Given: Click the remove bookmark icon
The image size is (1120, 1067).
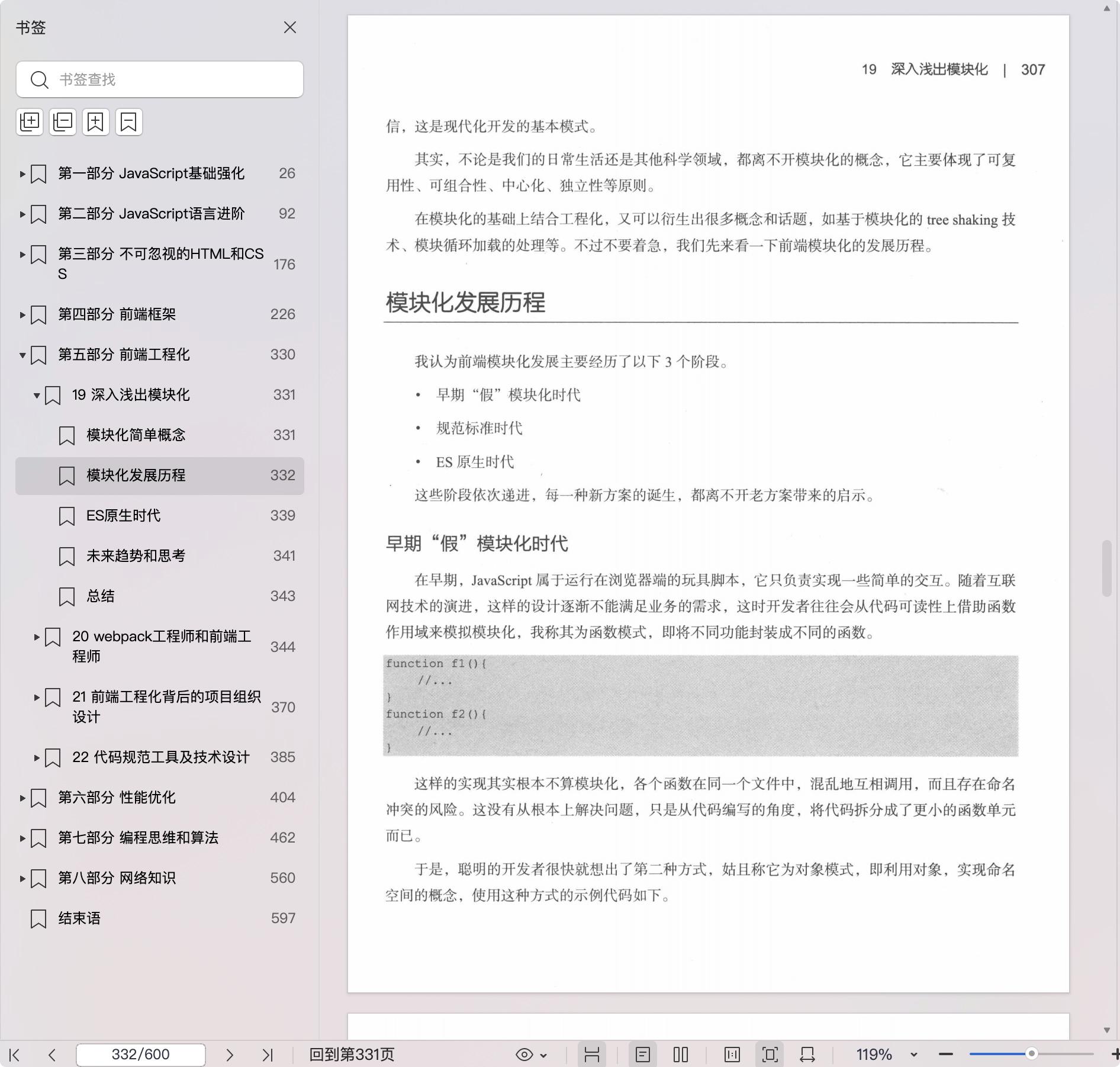Looking at the screenshot, I should coord(129,122).
